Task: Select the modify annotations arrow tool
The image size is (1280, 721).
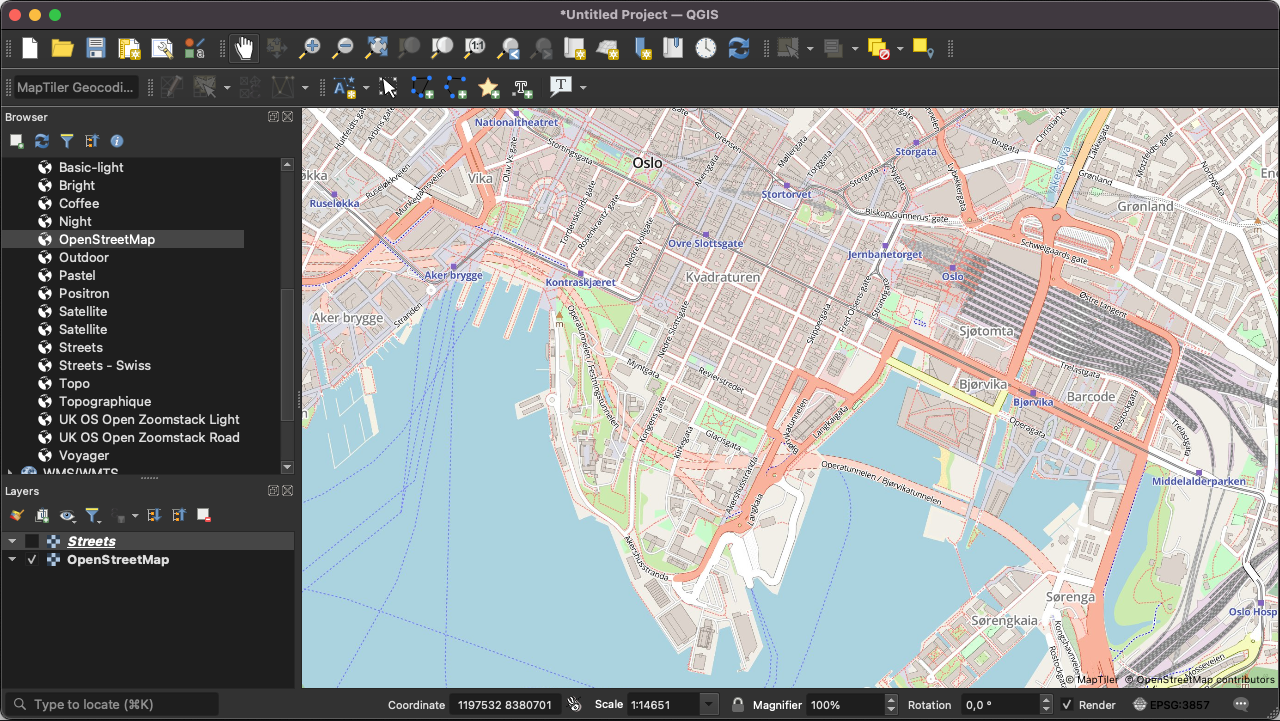Action: click(389, 88)
